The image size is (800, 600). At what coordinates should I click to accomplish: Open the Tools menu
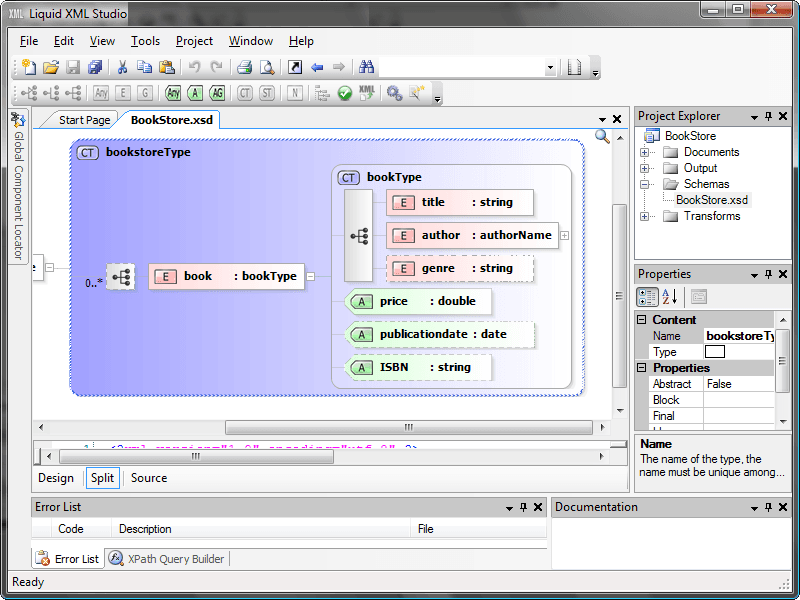click(145, 41)
